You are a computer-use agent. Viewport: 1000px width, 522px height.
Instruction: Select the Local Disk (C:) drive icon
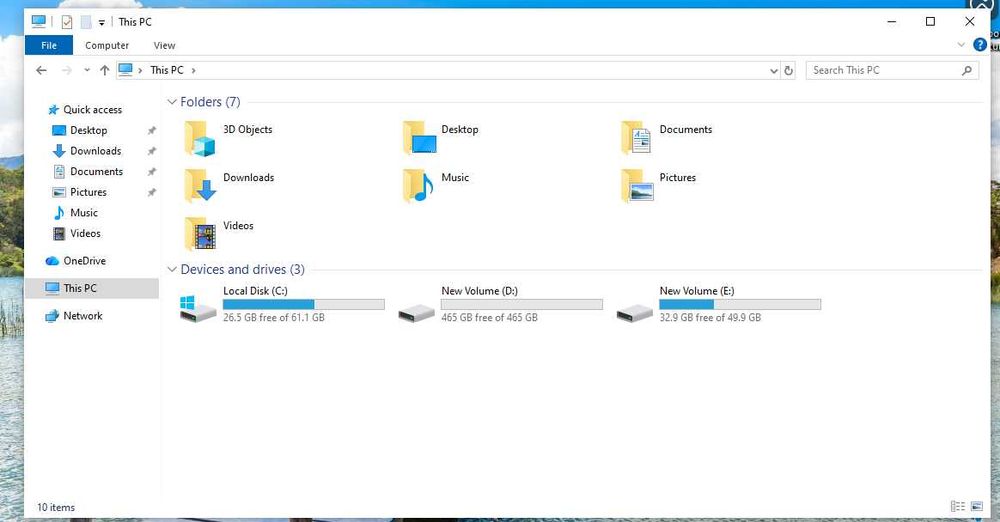coord(198,308)
